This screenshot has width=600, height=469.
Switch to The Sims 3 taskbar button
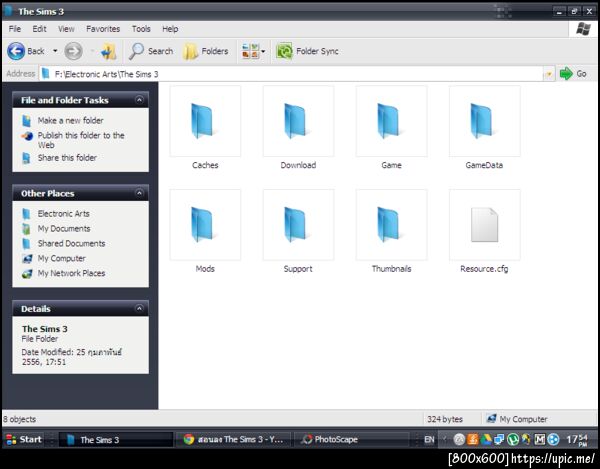(x=116, y=440)
